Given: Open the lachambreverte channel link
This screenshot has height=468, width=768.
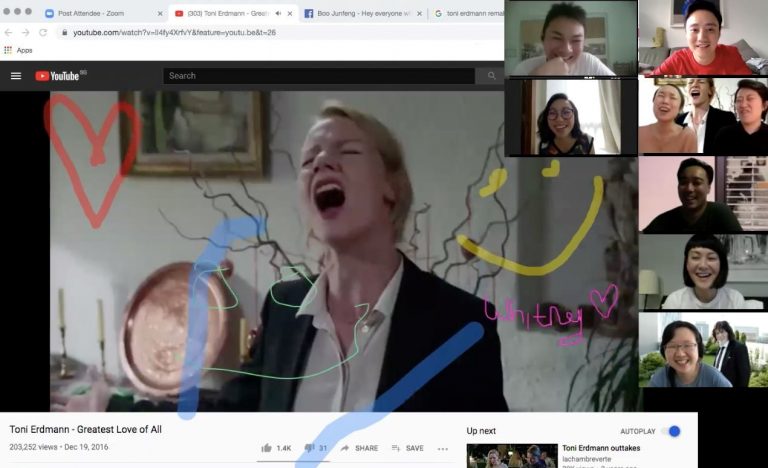Looking at the screenshot, I should [x=586, y=459].
